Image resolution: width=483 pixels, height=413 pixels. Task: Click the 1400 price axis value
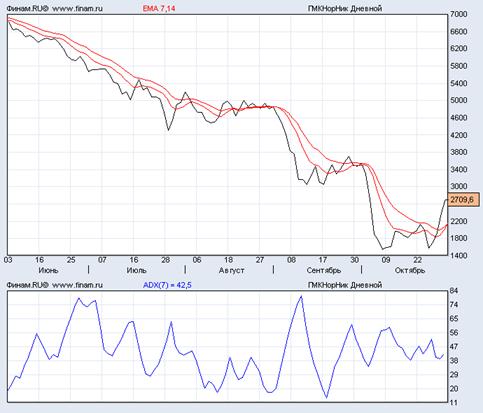coord(459,255)
